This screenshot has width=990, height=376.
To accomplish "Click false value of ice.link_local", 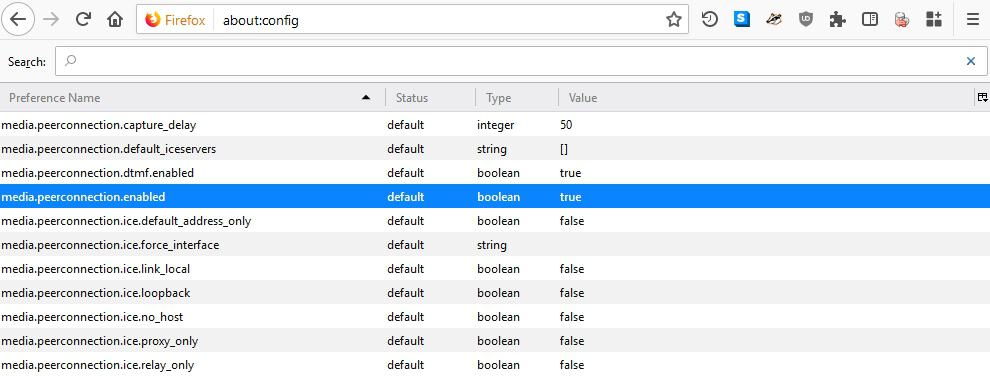I will [x=571, y=269].
